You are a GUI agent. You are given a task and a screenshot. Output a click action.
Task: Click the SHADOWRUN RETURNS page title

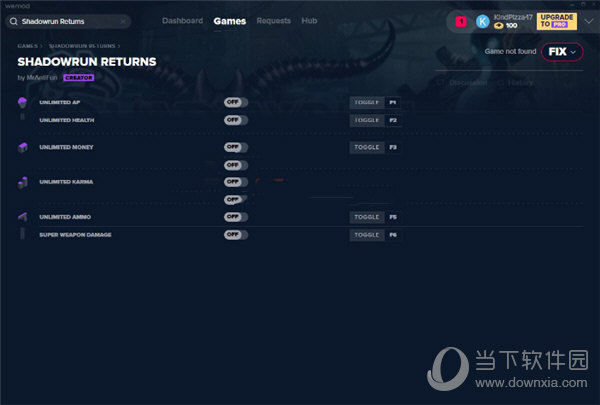click(87, 62)
